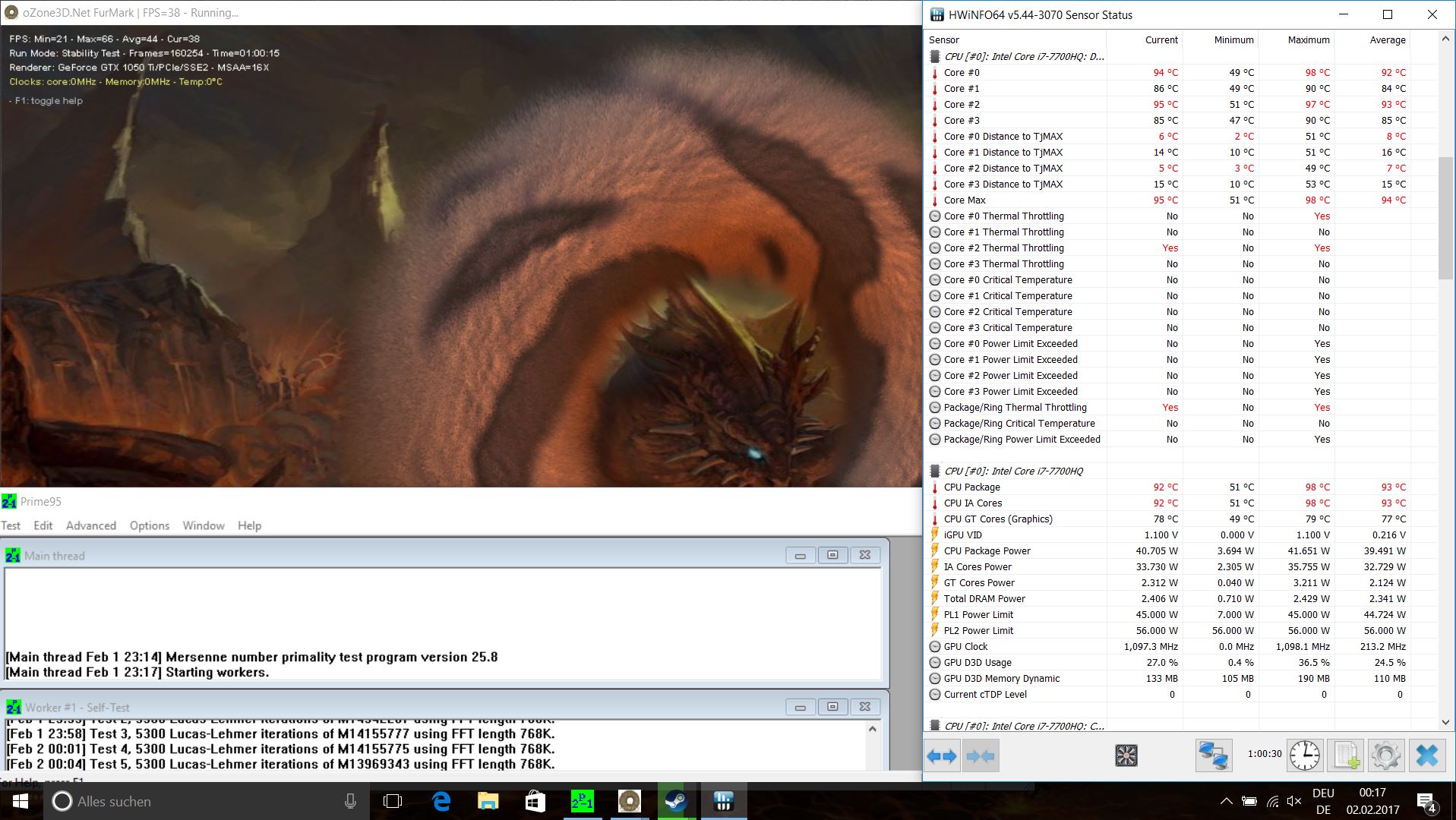Show hidden system tray icons

[x=1226, y=801]
